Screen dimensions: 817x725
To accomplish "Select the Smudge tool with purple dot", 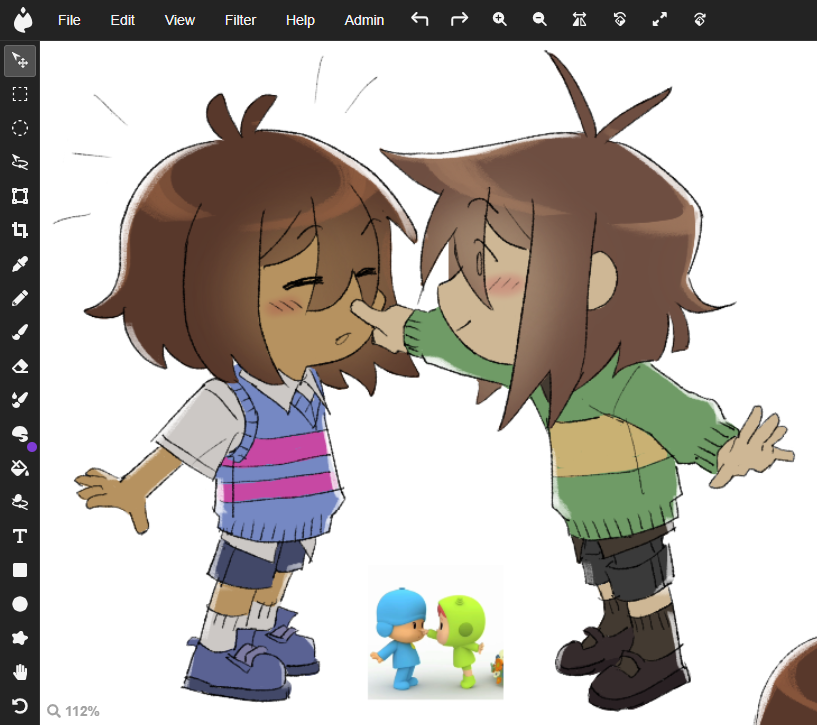I will [x=20, y=434].
